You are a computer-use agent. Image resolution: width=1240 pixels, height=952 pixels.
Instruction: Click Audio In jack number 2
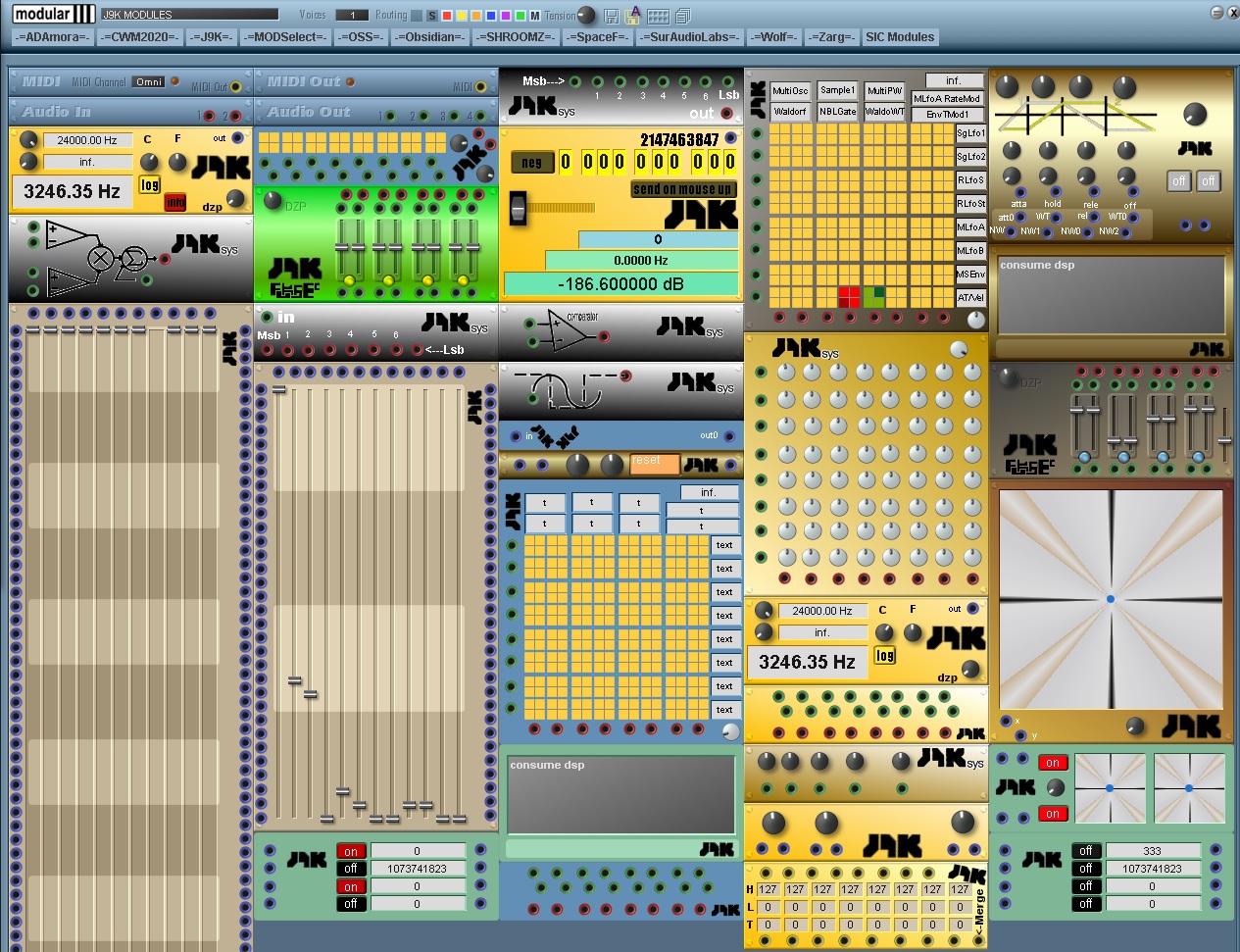[235, 116]
